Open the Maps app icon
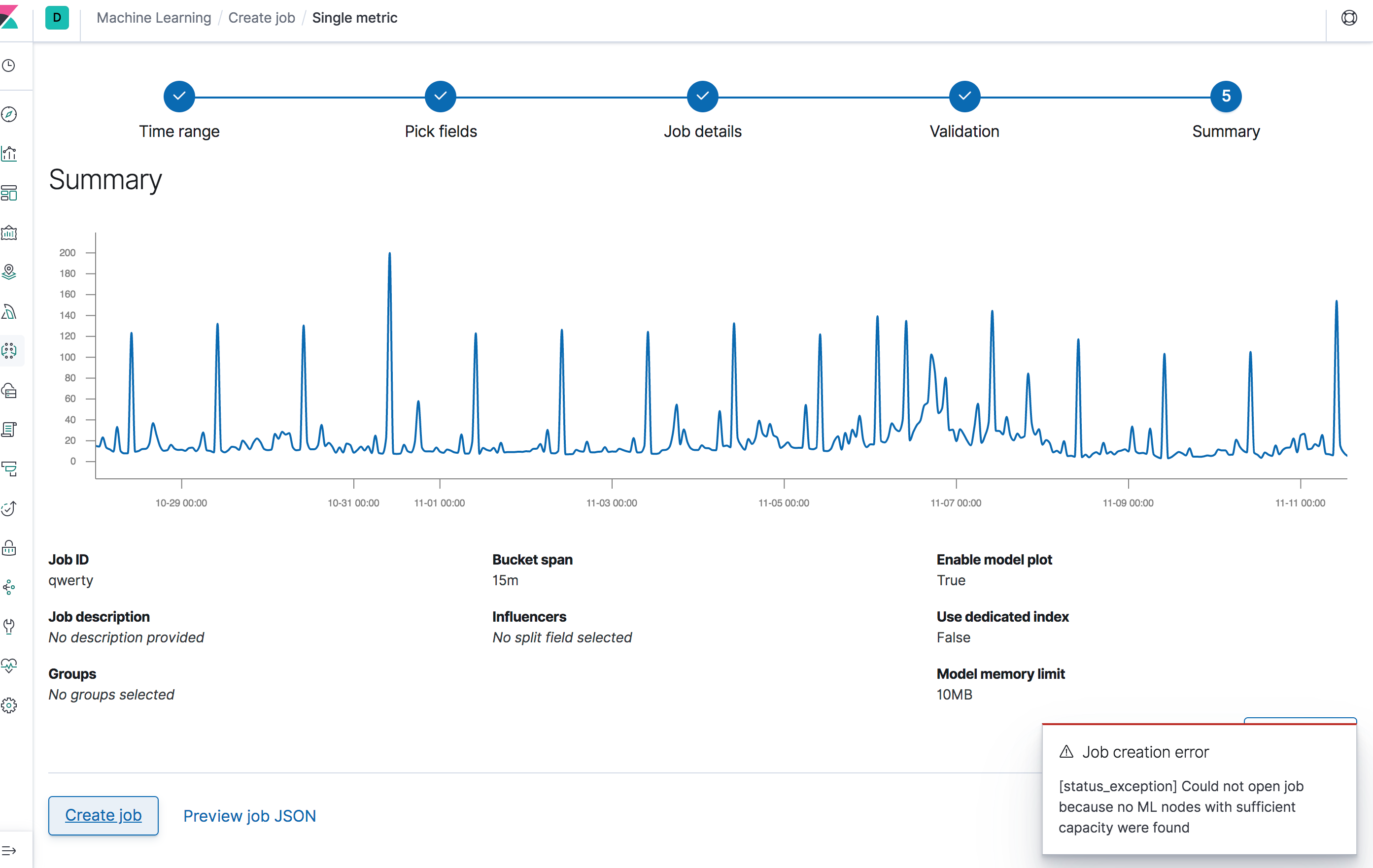Viewport: 1373px width, 868px height. coord(9,272)
